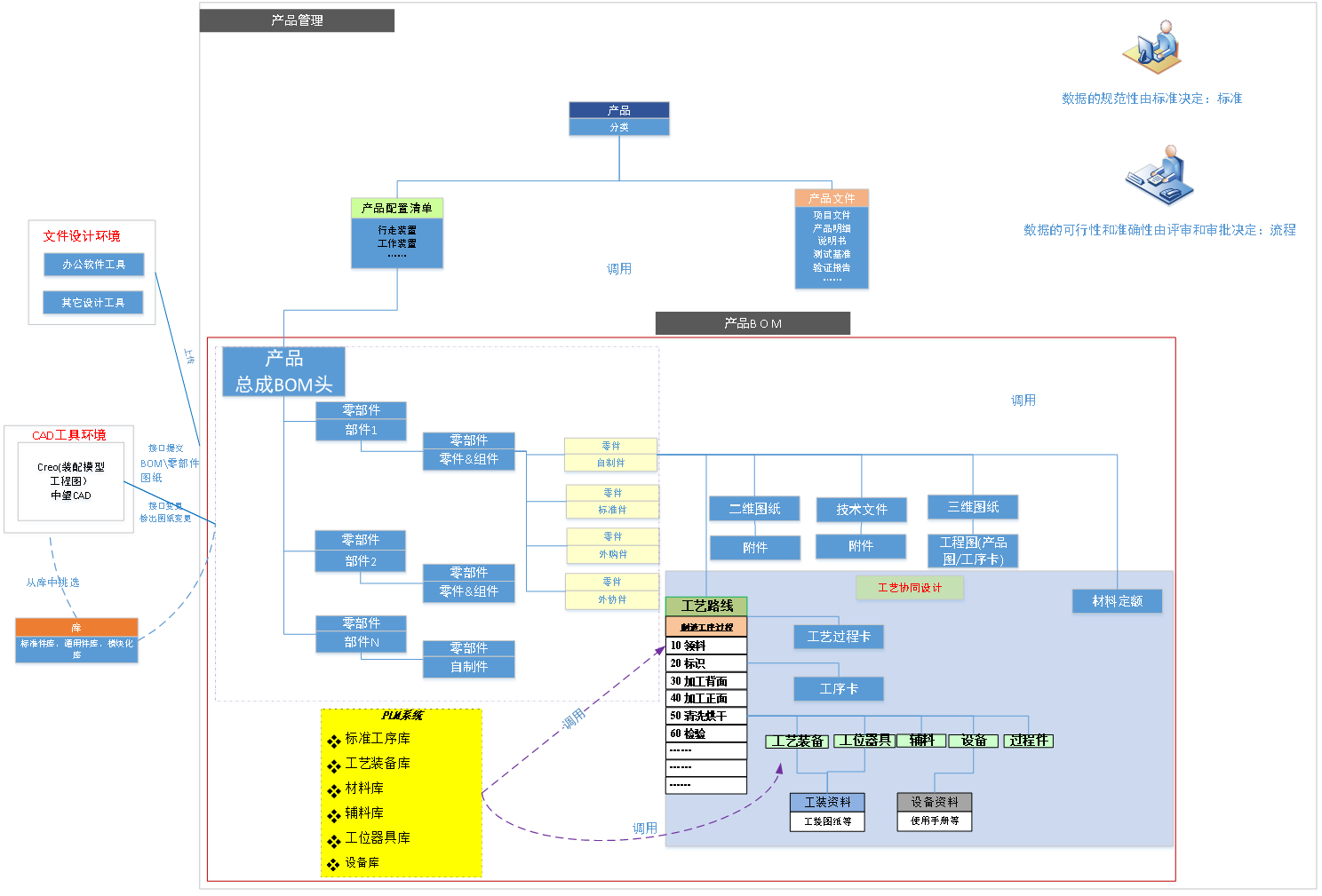Select the 产品总成BOM头 node

[x=283, y=372]
